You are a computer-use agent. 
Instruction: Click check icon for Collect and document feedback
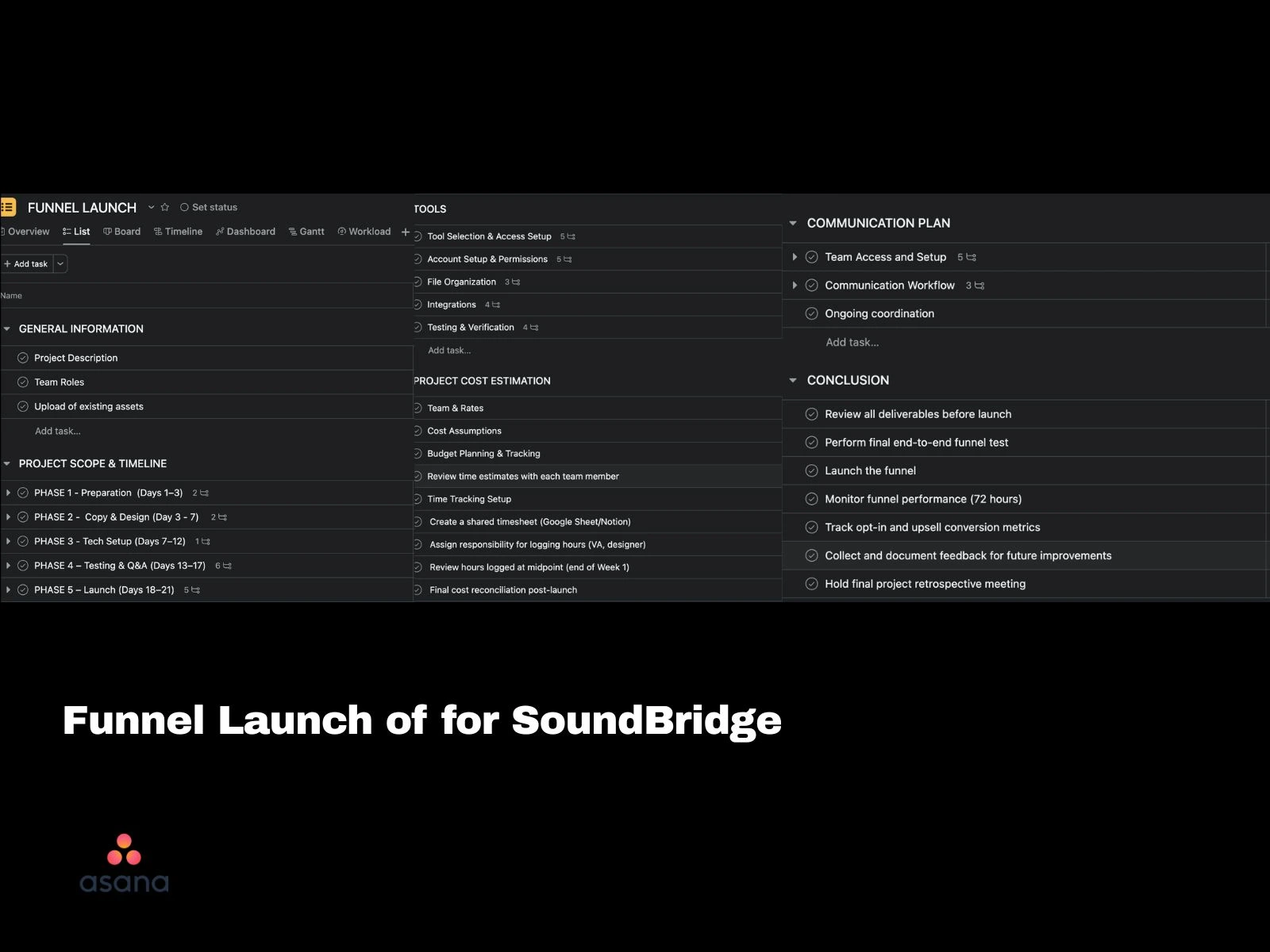pos(811,555)
